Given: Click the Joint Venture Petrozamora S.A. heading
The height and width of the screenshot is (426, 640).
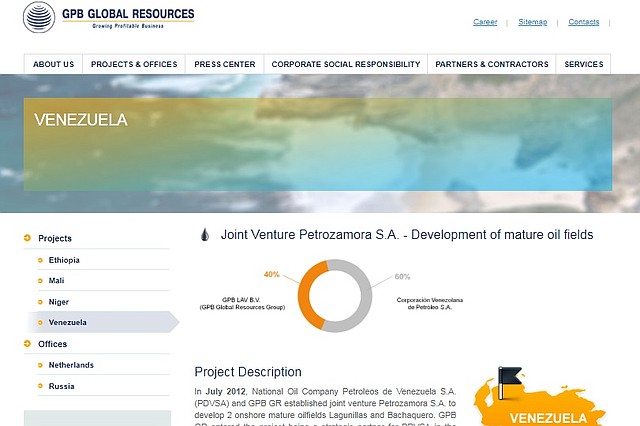Looking at the screenshot, I should (x=407, y=235).
